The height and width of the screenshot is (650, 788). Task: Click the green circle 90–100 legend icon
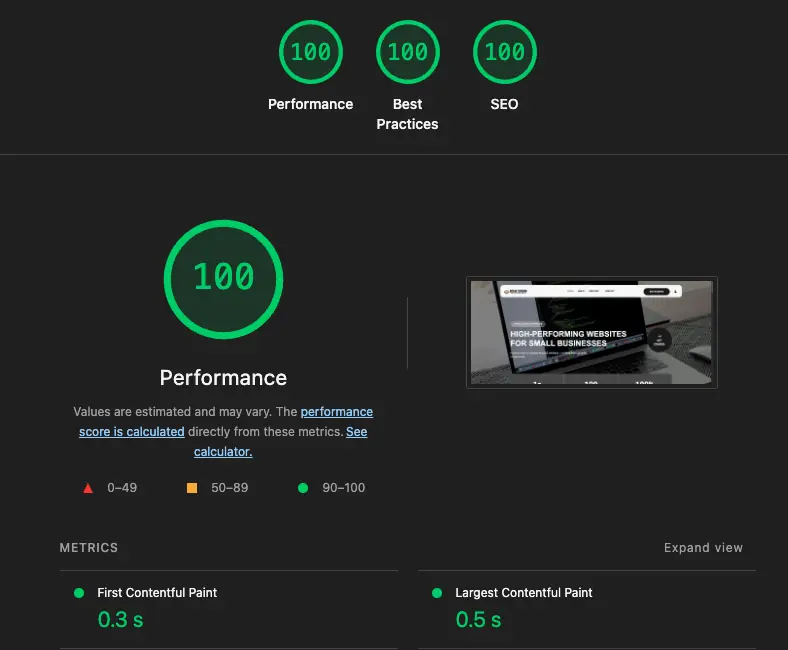tap(302, 488)
